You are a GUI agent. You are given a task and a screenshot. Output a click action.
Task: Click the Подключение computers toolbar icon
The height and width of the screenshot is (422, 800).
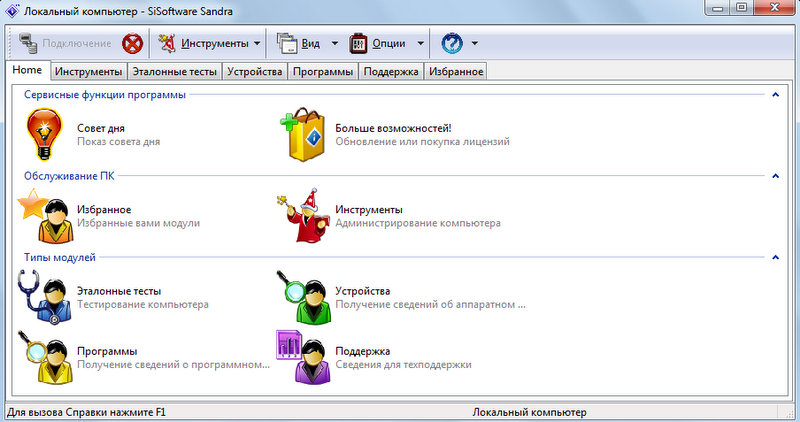(28, 43)
